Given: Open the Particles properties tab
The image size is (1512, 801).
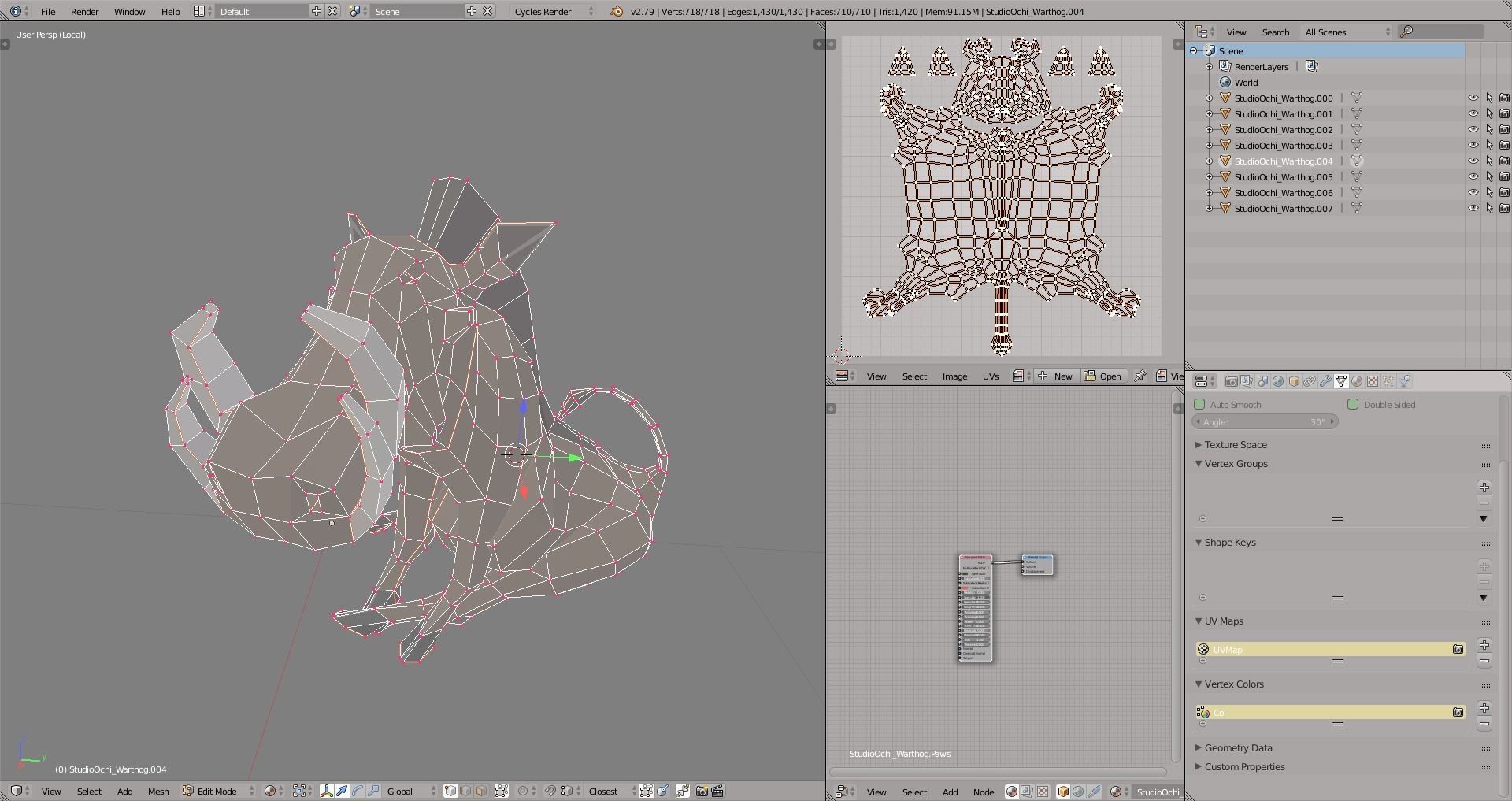Looking at the screenshot, I should 1388,381.
